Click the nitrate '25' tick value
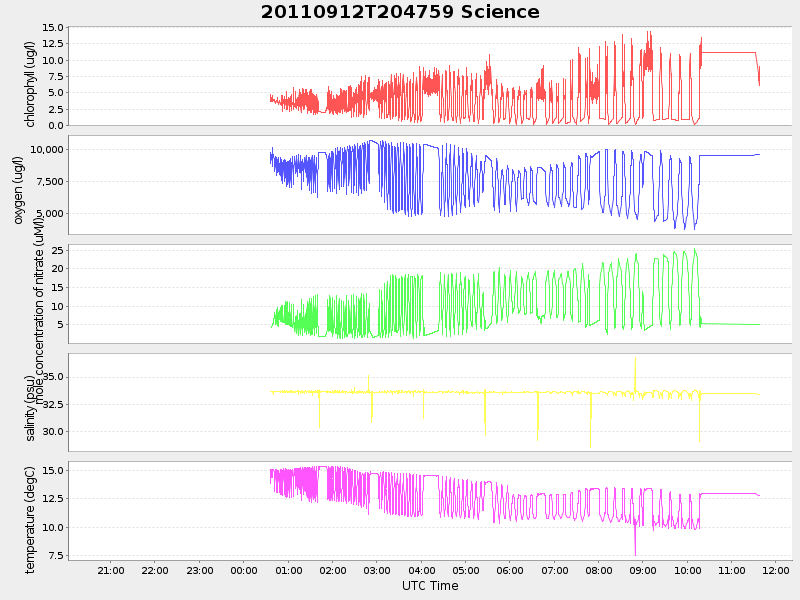Screen dimensions: 800x600 [x=58, y=250]
